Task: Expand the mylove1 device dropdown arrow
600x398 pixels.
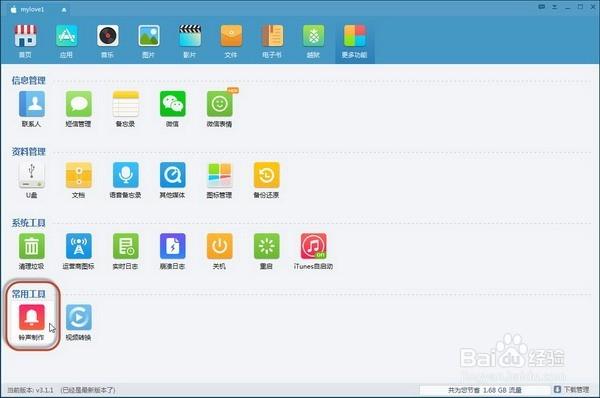Action: (64, 10)
